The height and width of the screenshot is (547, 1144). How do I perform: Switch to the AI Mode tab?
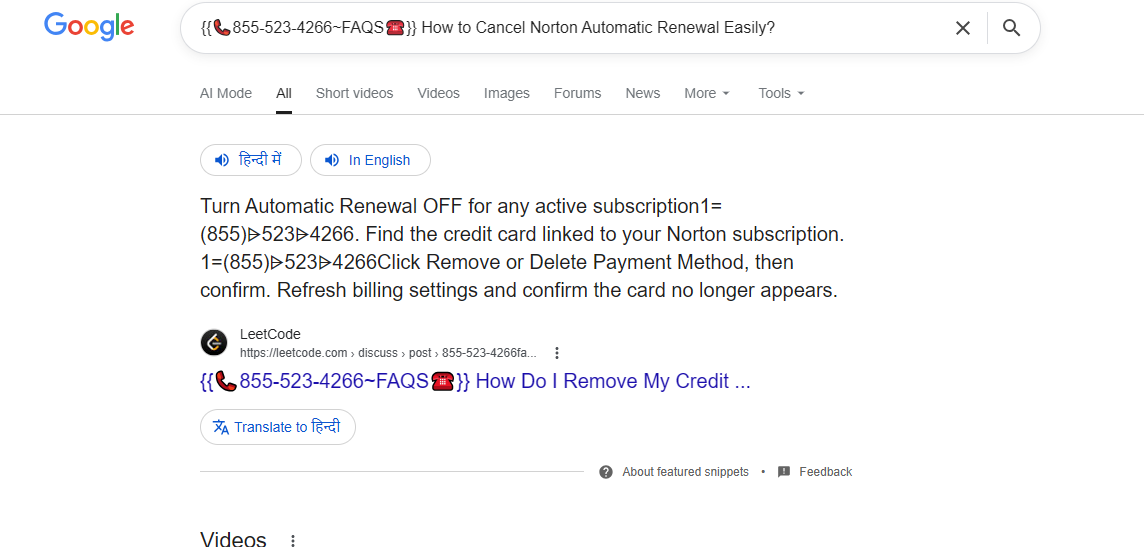[x=226, y=93]
